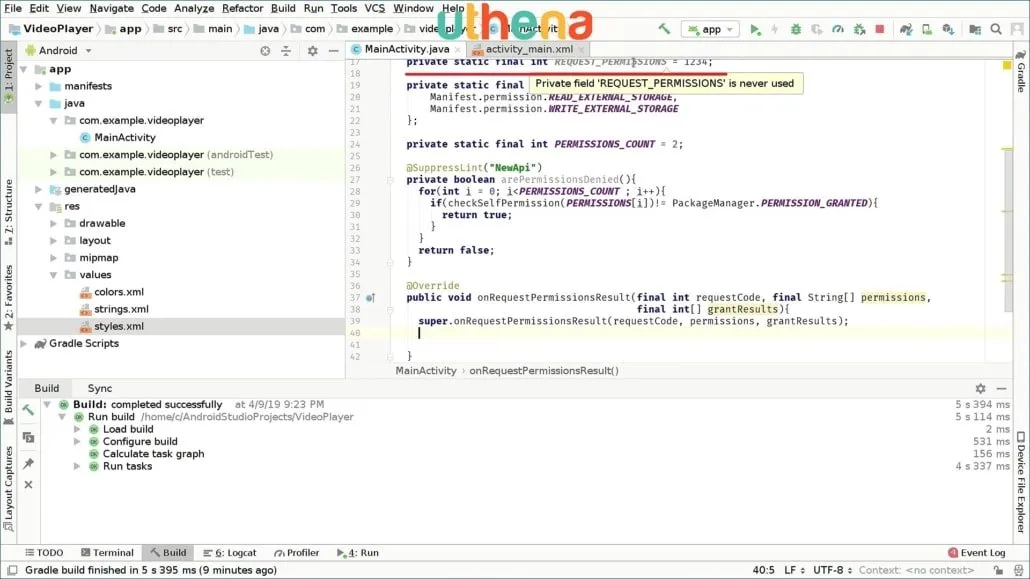Click onRequestPermissionsResult() breadcrumb

(544, 371)
